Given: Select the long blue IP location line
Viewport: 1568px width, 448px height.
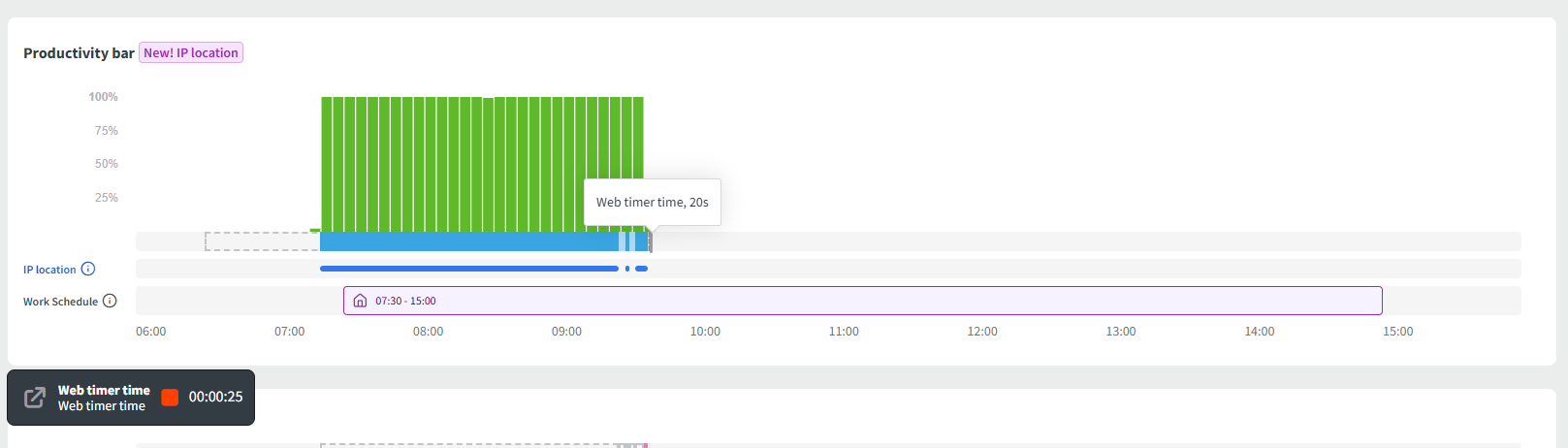Looking at the screenshot, I should click(x=468, y=269).
